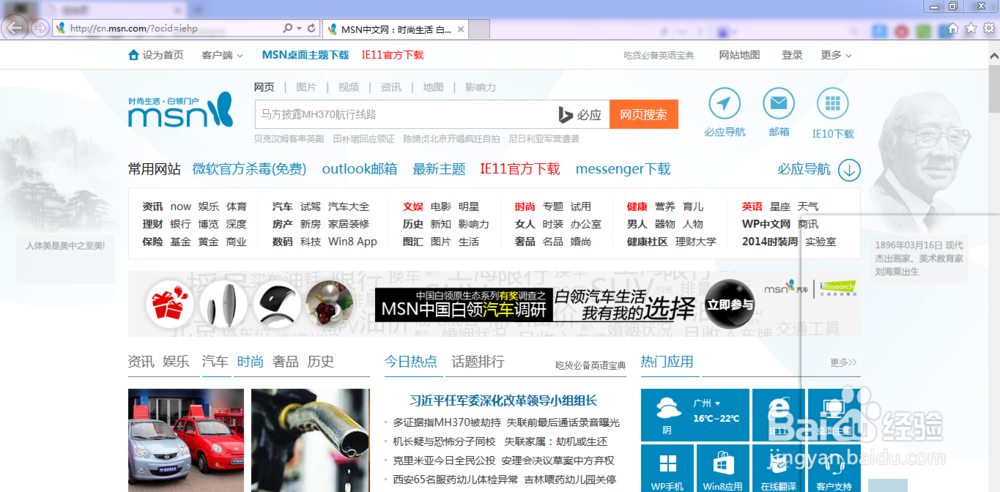Select the MSN中文网 browser tab
This screenshot has width=1000, height=492.
tap(395, 29)
